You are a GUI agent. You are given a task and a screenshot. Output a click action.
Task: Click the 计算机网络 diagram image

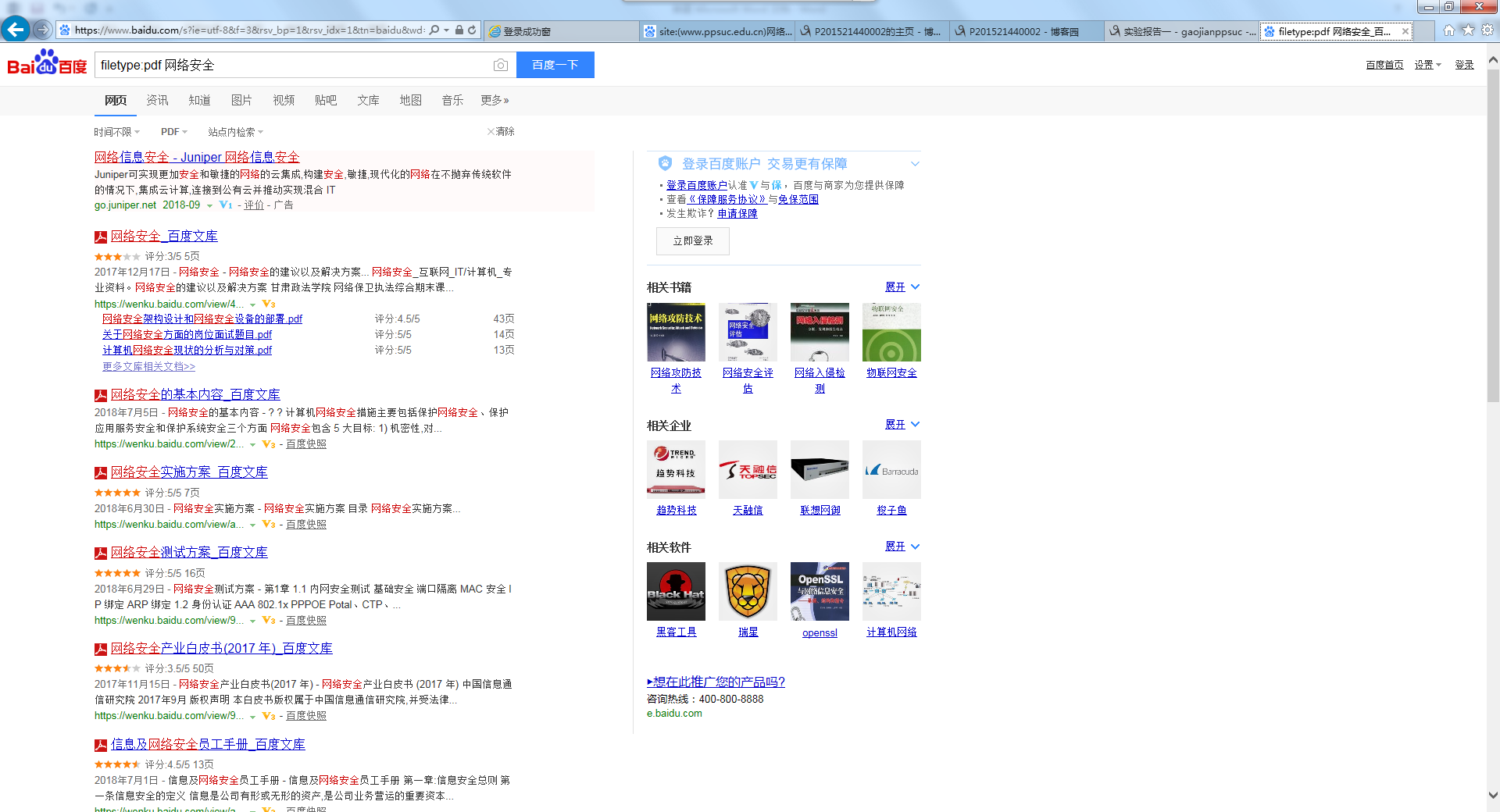click(891, 591)
